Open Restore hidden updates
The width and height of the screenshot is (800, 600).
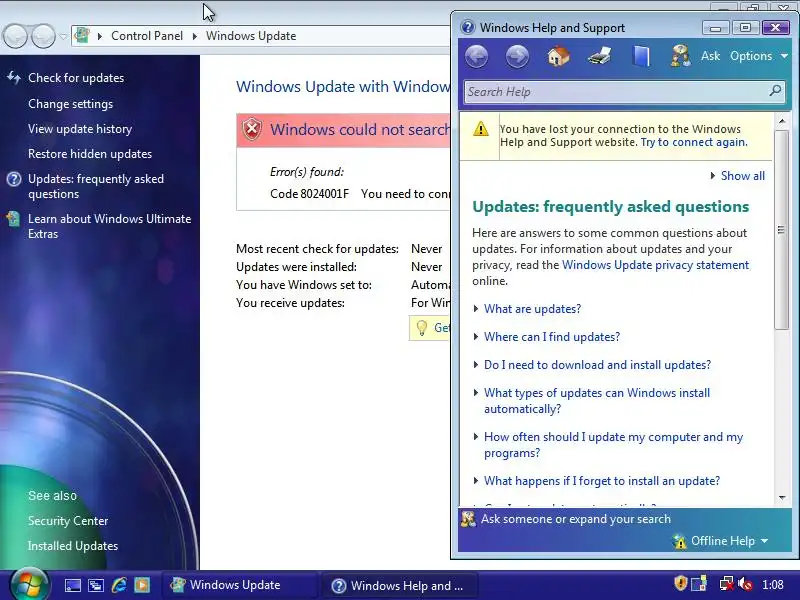pos(90,154)
